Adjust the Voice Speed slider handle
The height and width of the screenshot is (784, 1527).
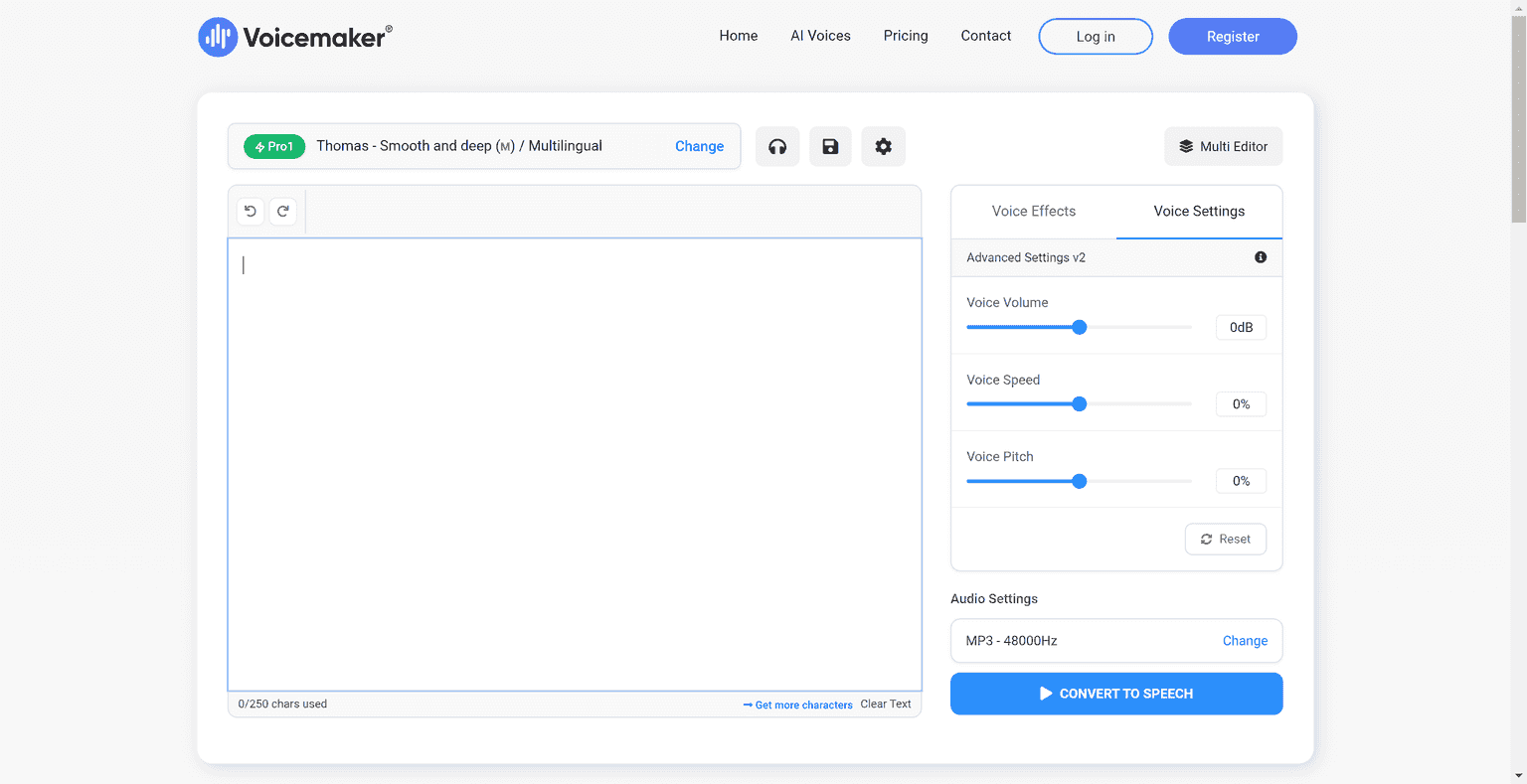[1080, 403]
